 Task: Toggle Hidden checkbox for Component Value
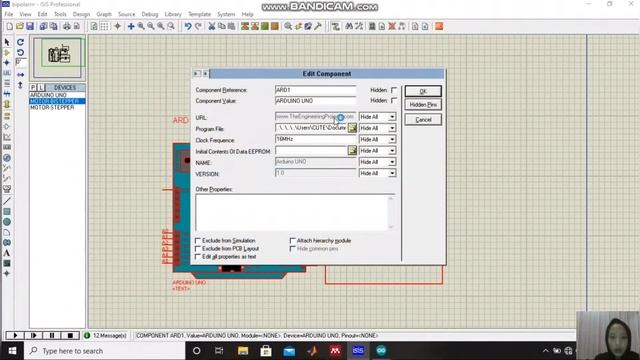click(394, 100)
